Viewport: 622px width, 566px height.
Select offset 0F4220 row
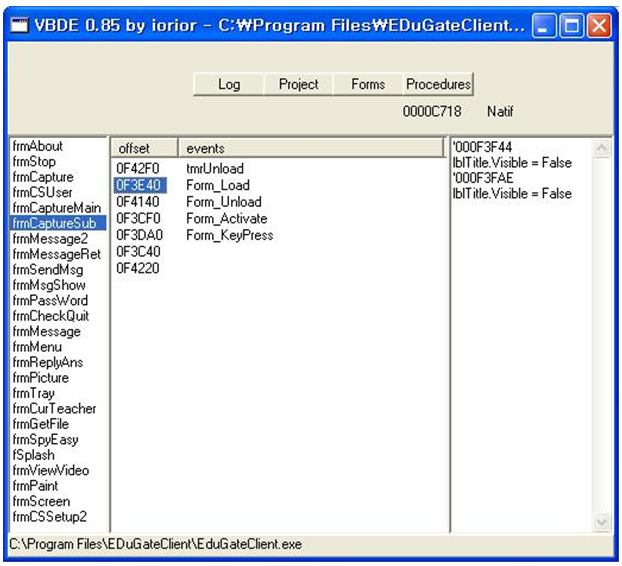pyautogui.click(x=138, y=269)
